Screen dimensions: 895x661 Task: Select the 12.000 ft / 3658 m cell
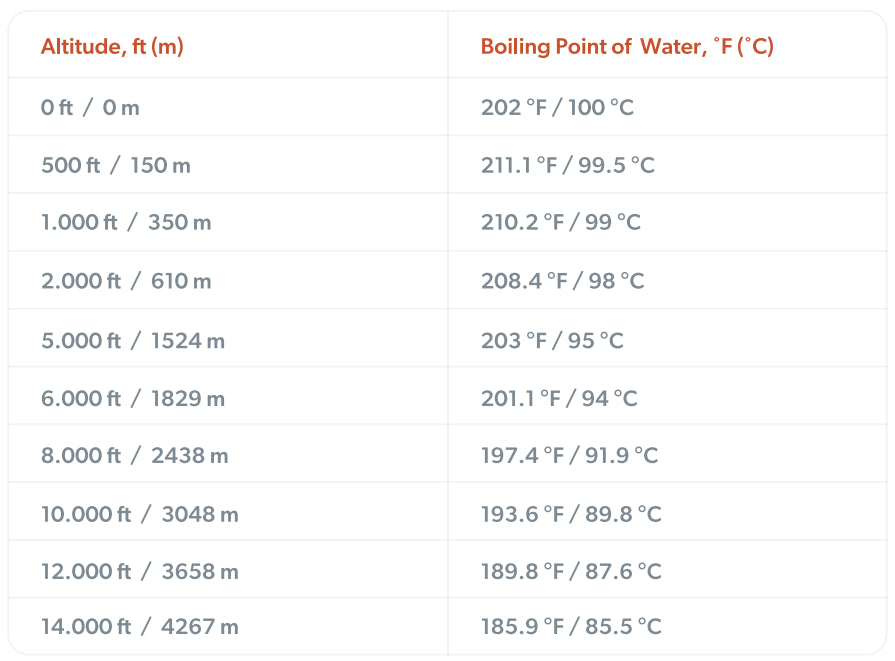(x=140, y=571)
